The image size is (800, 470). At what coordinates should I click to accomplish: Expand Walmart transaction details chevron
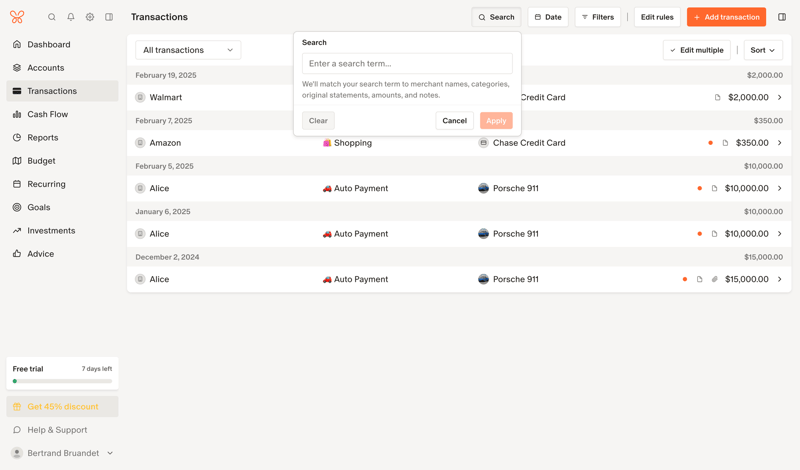(x=780, y=97)
